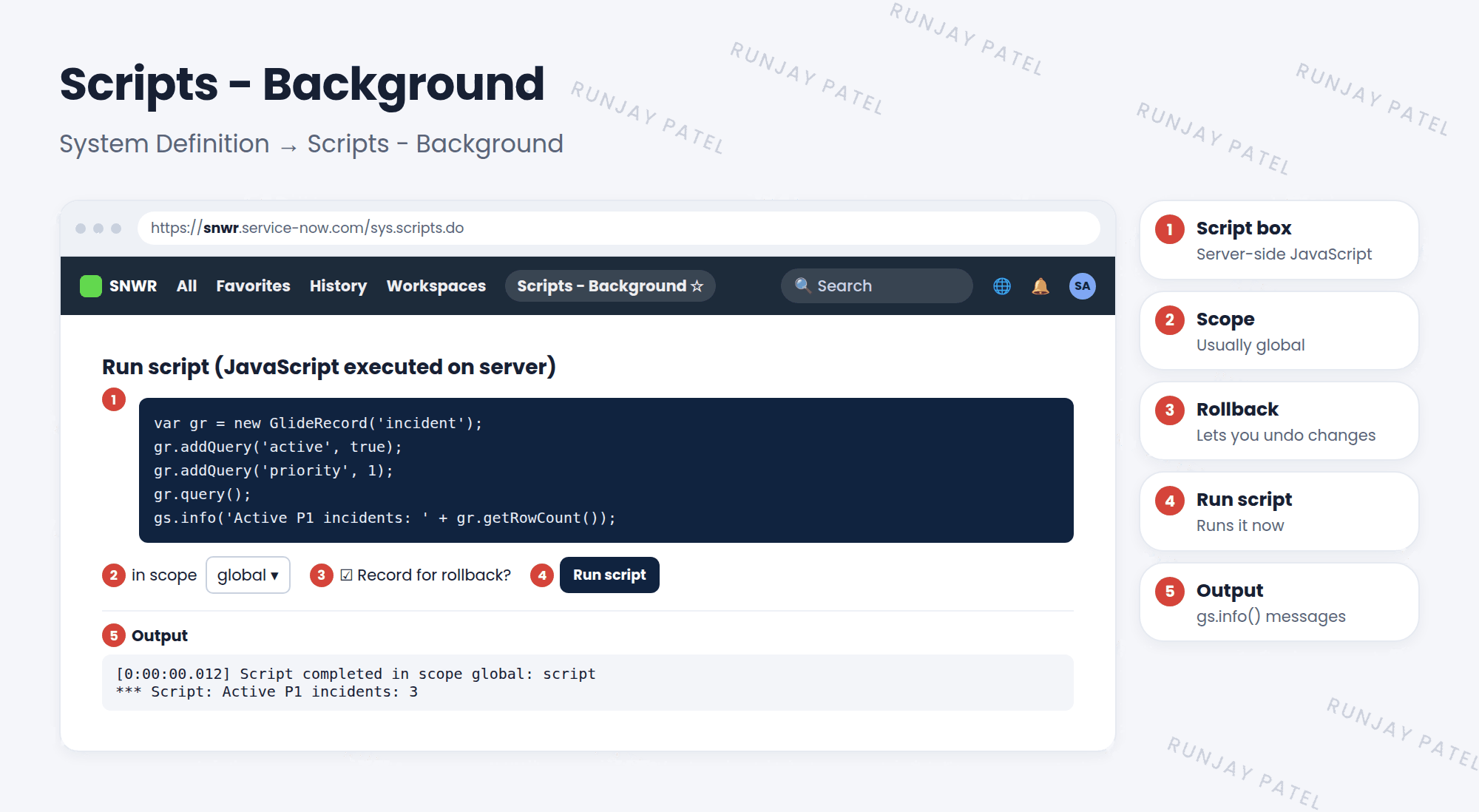Click the Rollback legend card

click(1279, 421)
